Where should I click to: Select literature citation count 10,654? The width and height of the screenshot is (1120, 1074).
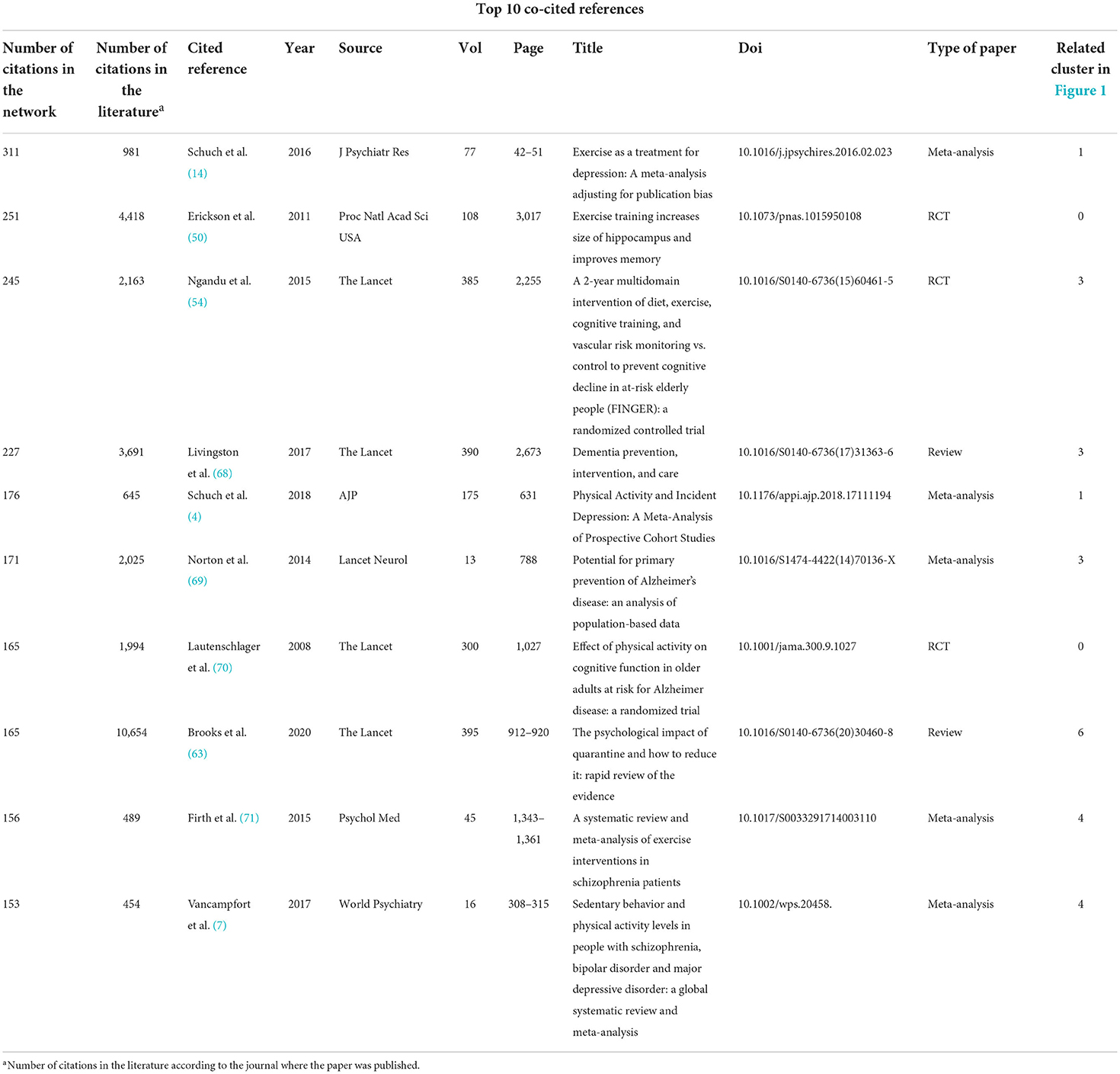(131, 733)
